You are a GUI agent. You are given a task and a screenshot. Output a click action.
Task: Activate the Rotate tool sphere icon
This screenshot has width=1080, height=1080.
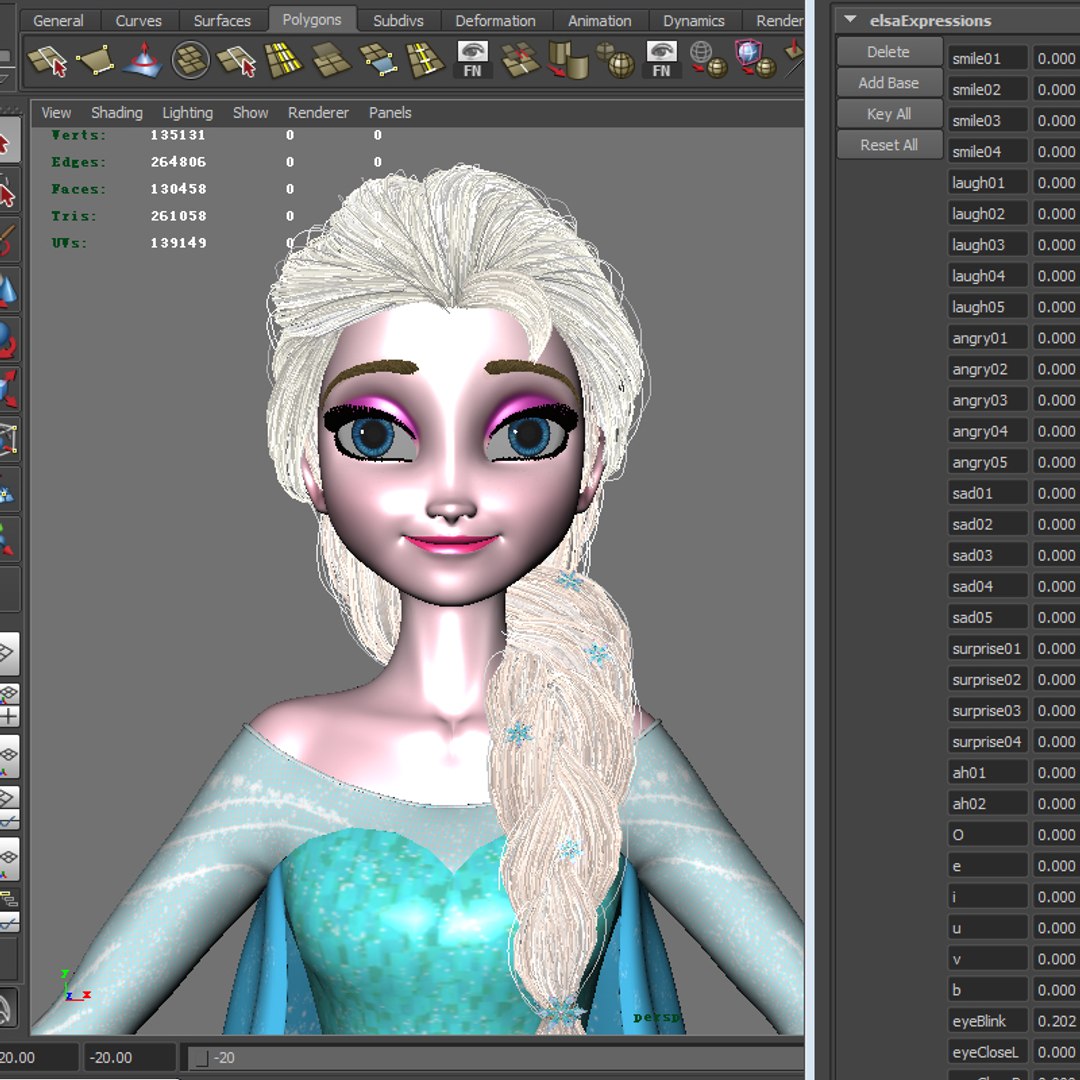pos(8,340)
